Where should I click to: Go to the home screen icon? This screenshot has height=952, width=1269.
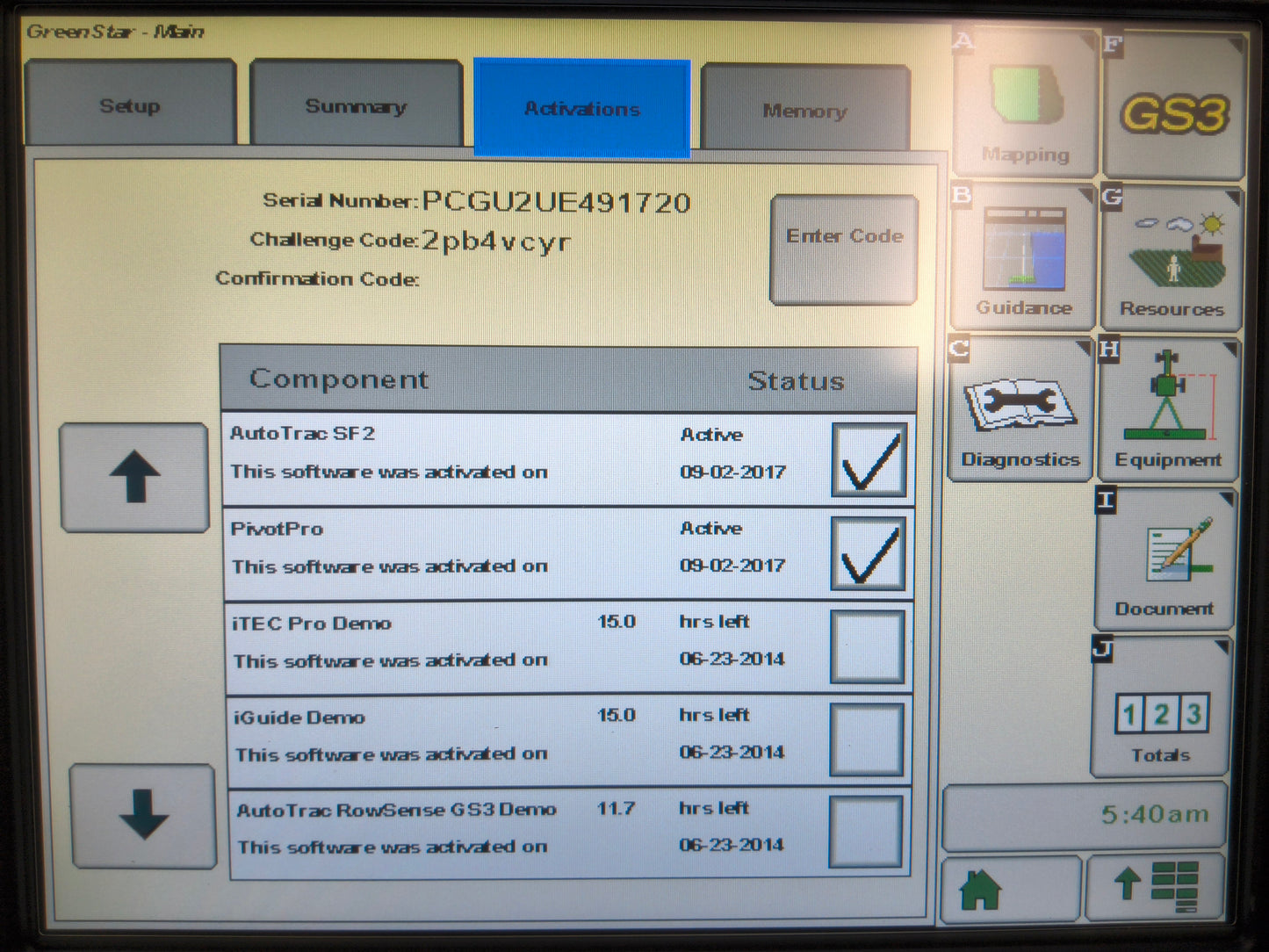coord(1010,890)
